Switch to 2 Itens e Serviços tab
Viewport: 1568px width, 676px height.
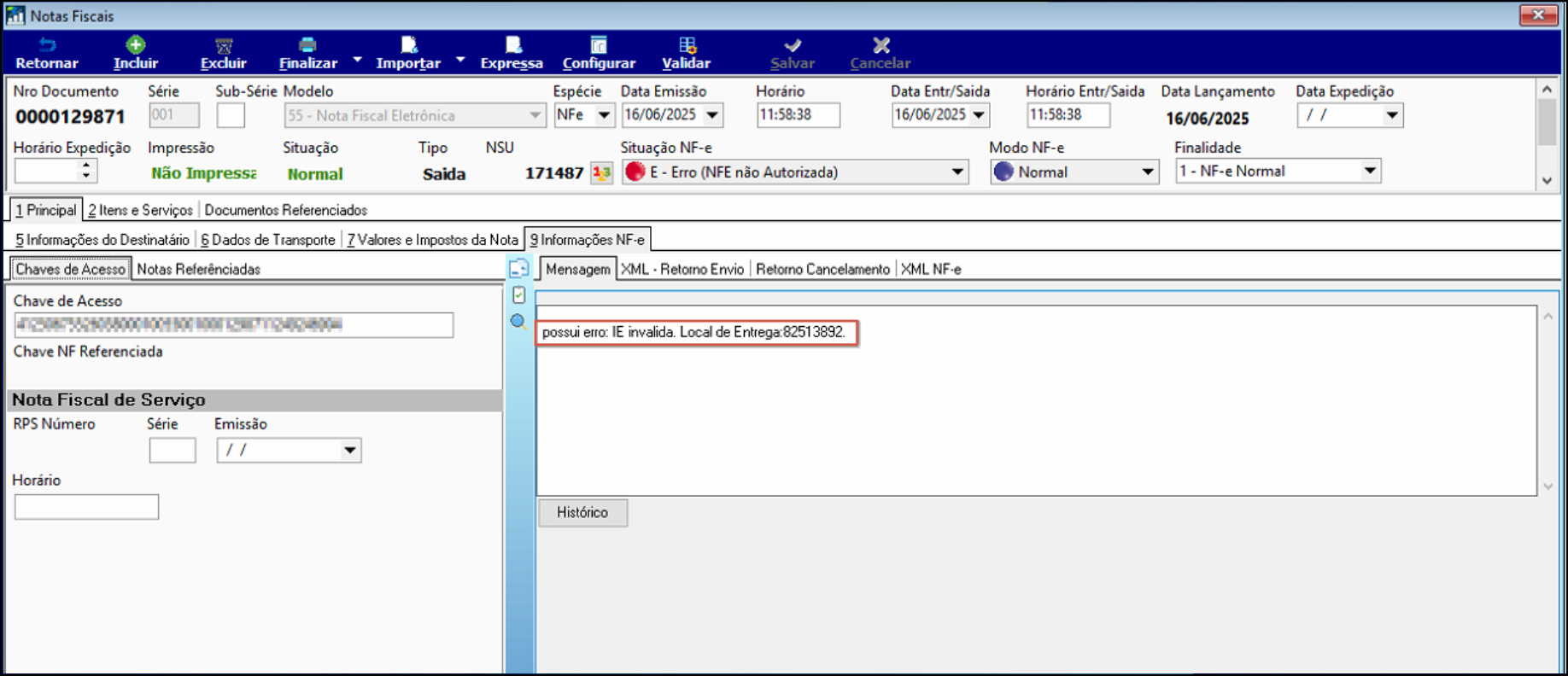141,210
